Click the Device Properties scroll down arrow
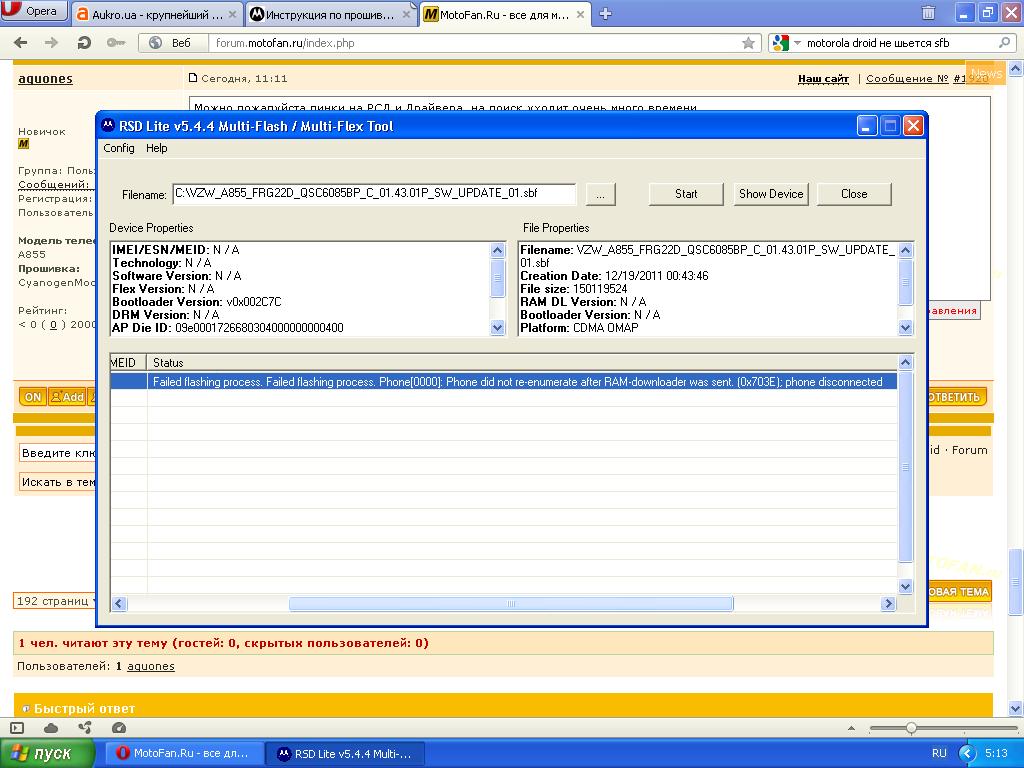1024x768 pixels. click(x=498, y=328)
